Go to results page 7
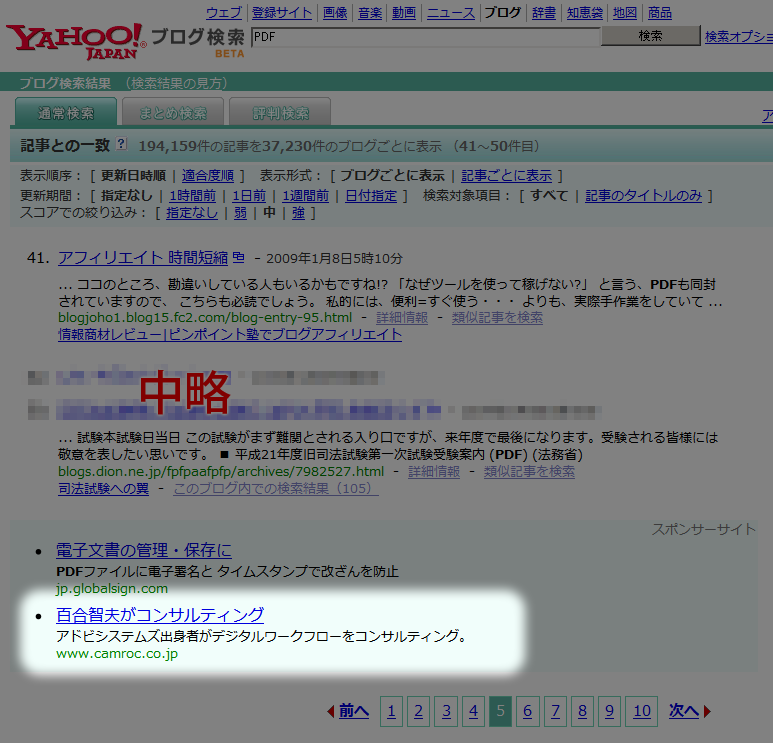 [x=555, y=711]
